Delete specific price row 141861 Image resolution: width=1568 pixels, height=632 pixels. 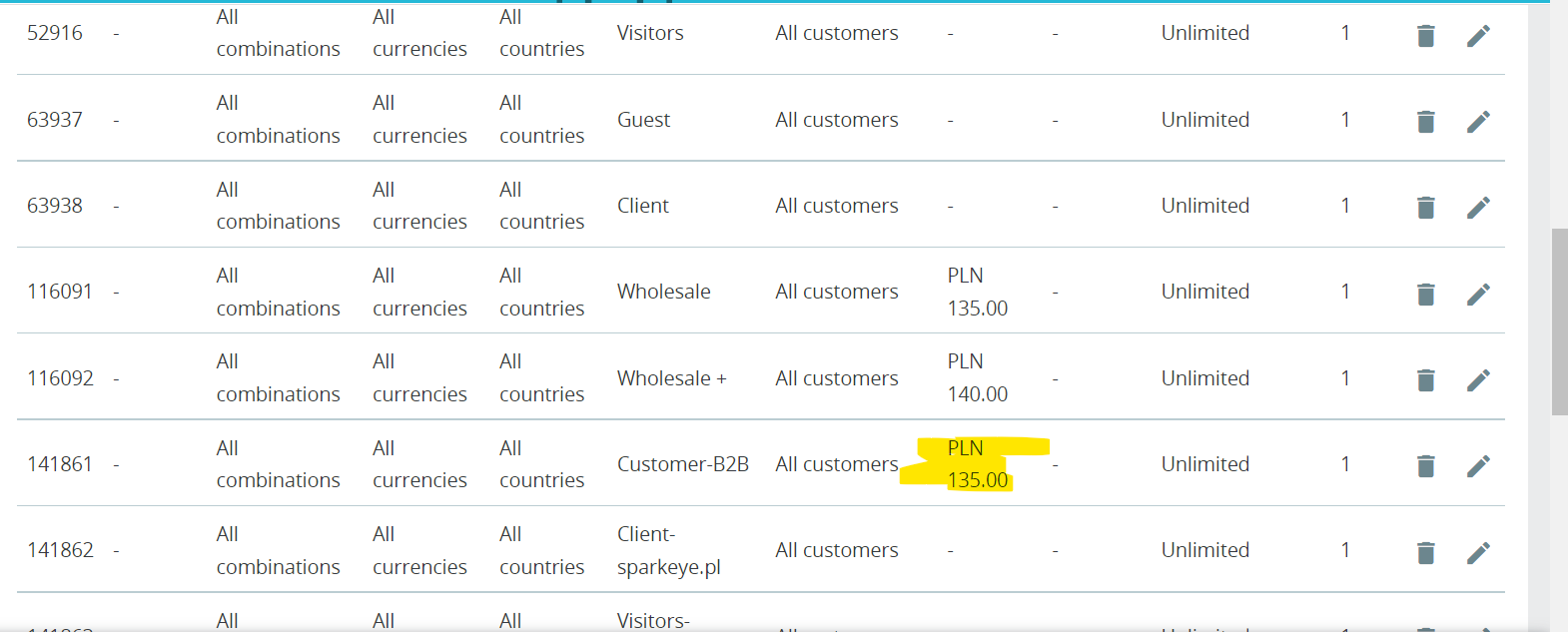1426,466
